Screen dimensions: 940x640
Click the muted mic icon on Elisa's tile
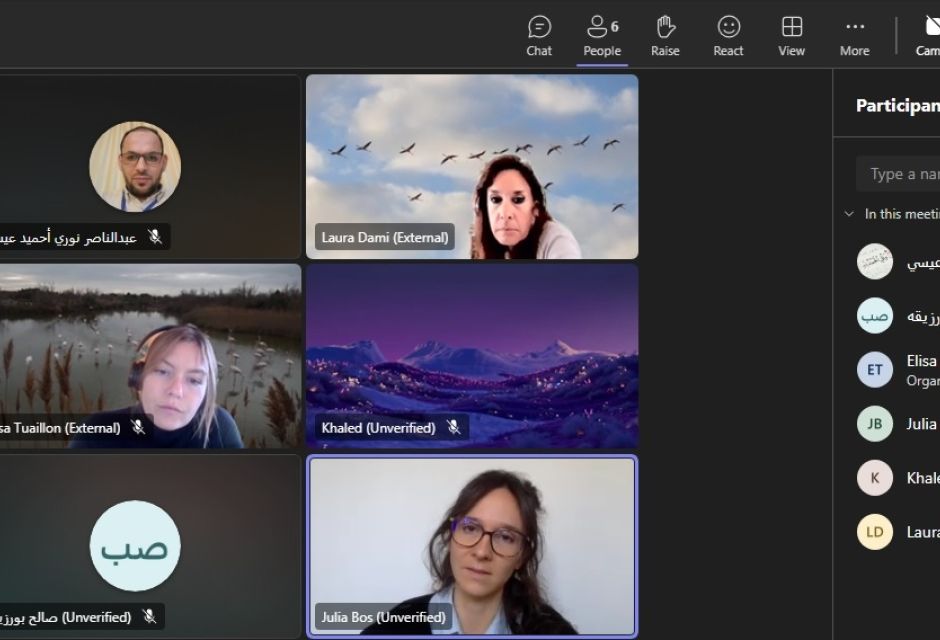(139, 427)
